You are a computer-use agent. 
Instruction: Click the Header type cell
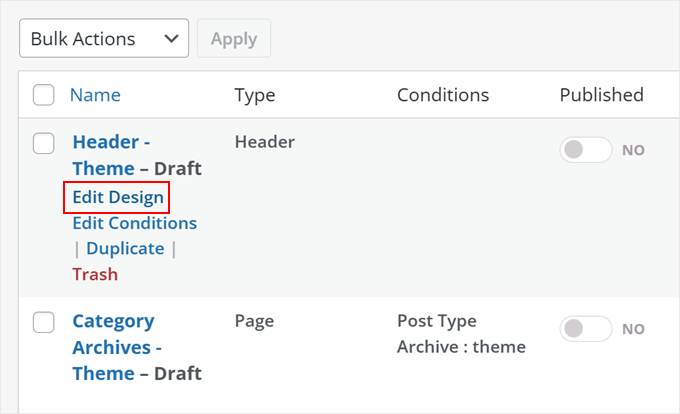coord(264,142)
